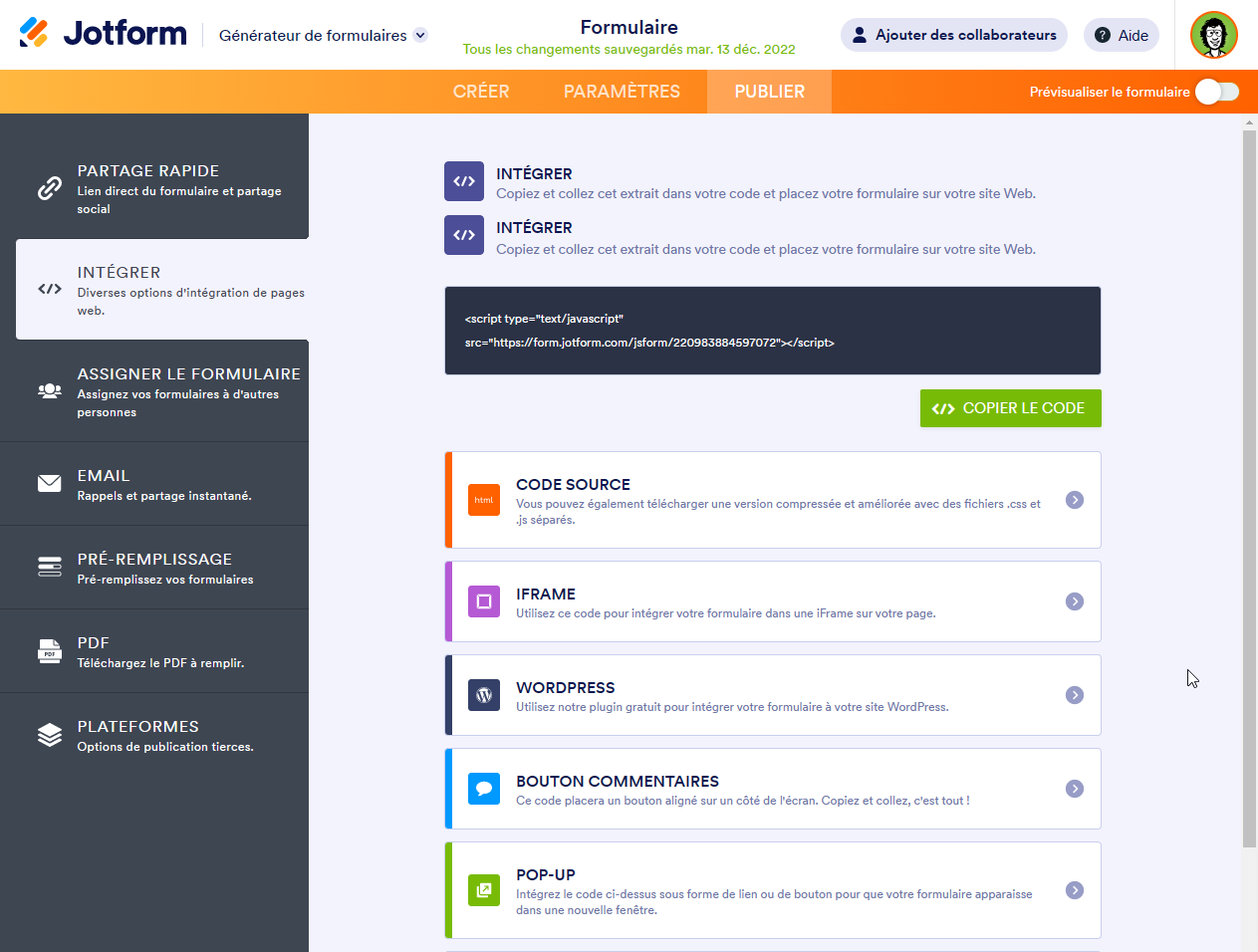Open the WordPress integration card
This screenshot has width=1258, height=952.
pos(773,695)
